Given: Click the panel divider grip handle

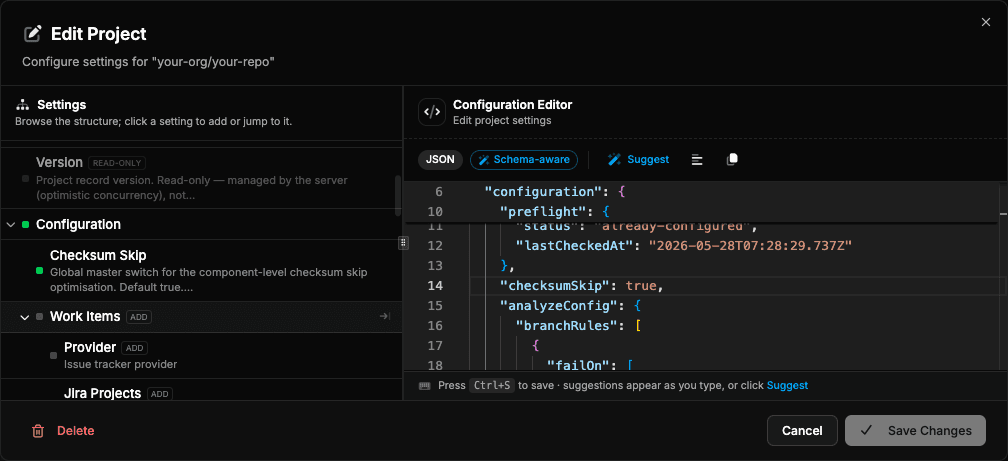Looking at the screenshot, I should [x=403, y=242].
